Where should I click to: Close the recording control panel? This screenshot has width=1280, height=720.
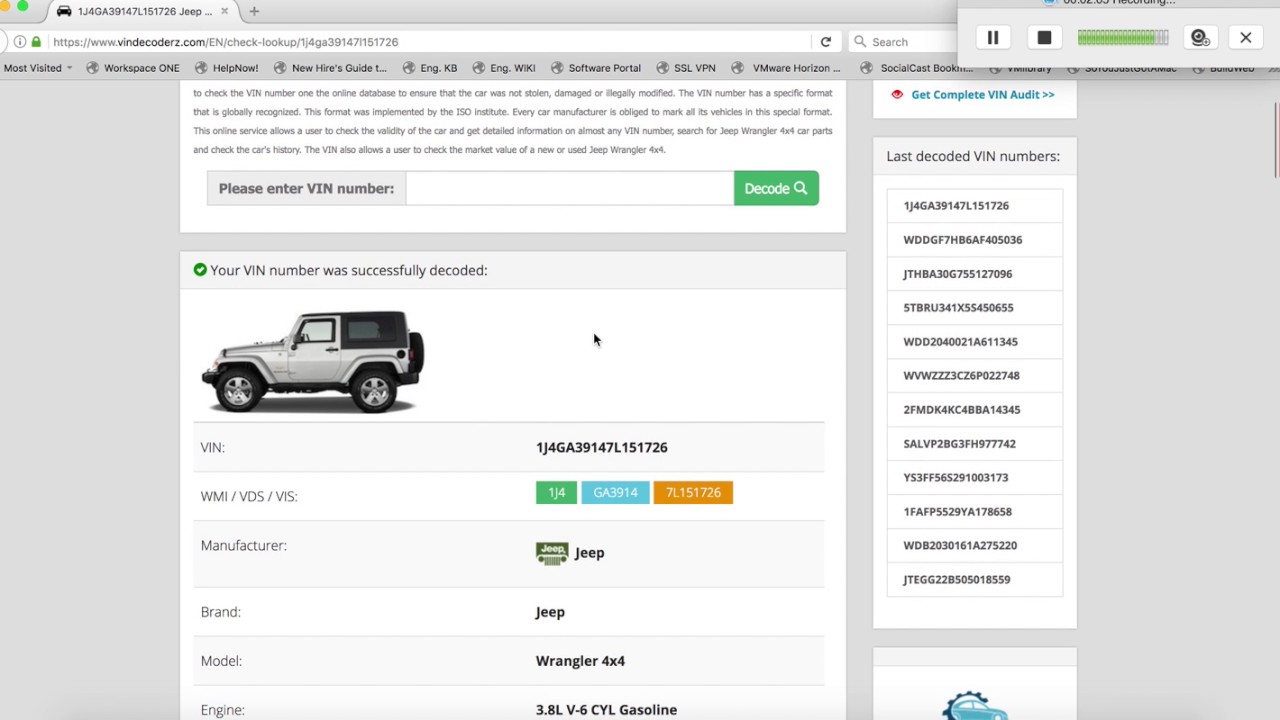[1246, 38]
